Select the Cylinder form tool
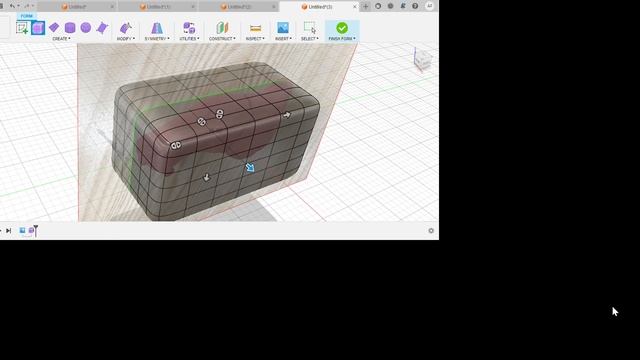The width and height of the screenshot is (640, 360). tap(70, 28)
